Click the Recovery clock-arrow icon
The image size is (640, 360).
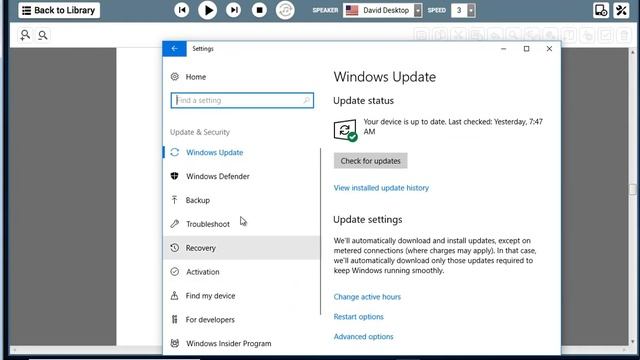[175, 248]
